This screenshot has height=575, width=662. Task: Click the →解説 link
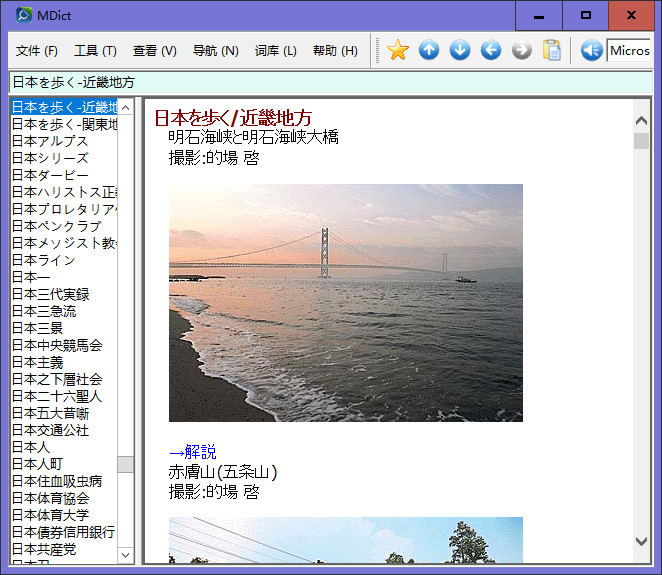192,453
